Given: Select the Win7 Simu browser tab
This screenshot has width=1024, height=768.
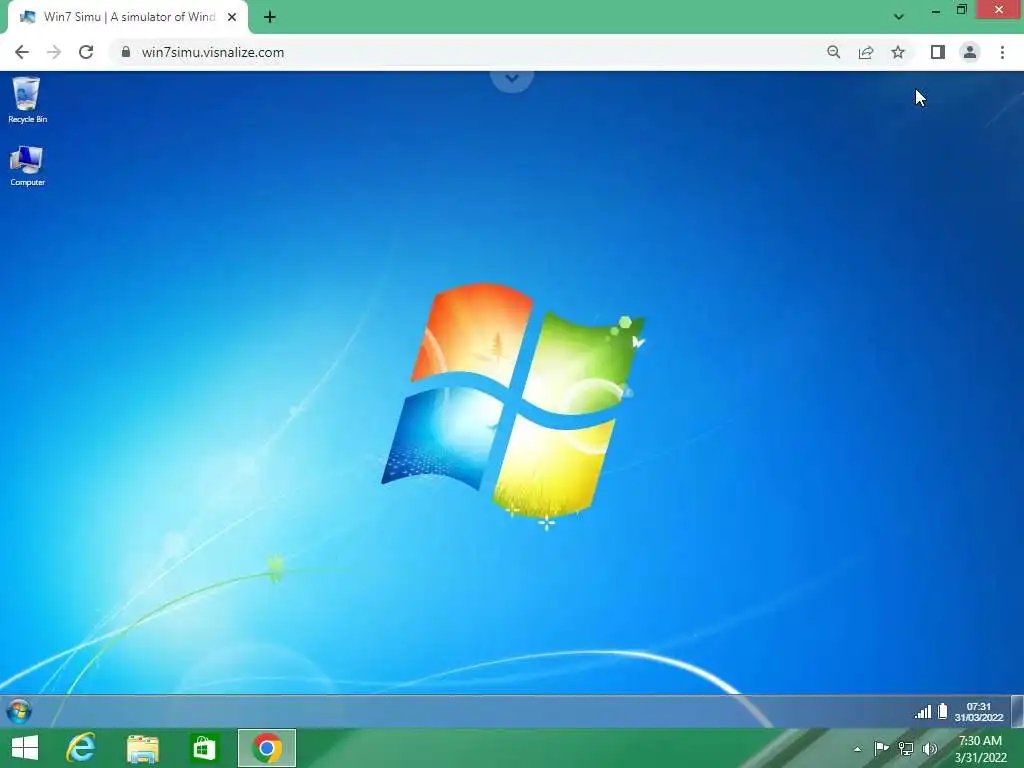Looking at the screenshot, I should (128, 17).
